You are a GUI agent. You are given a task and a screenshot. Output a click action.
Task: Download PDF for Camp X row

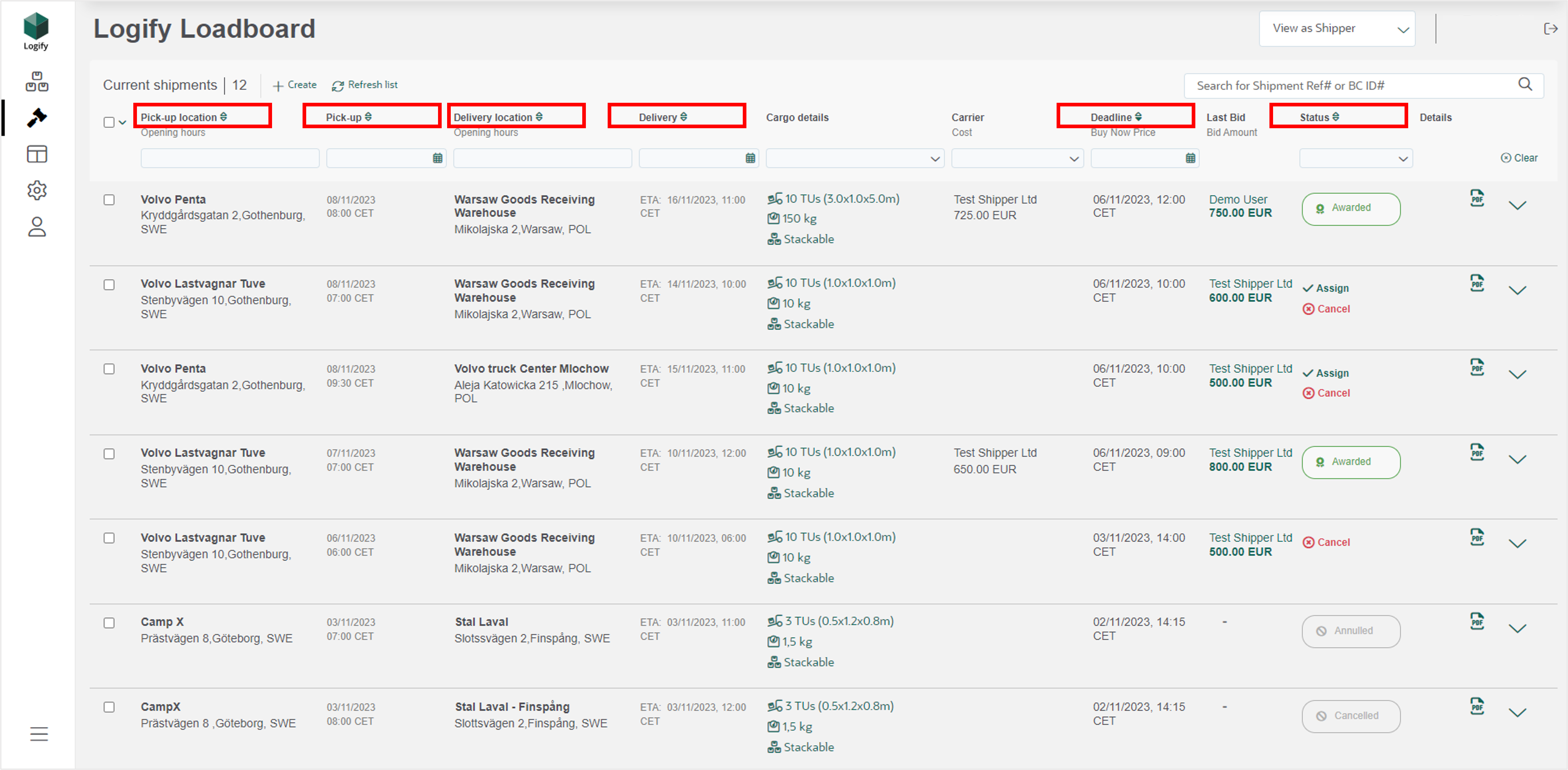[1477, 621]
